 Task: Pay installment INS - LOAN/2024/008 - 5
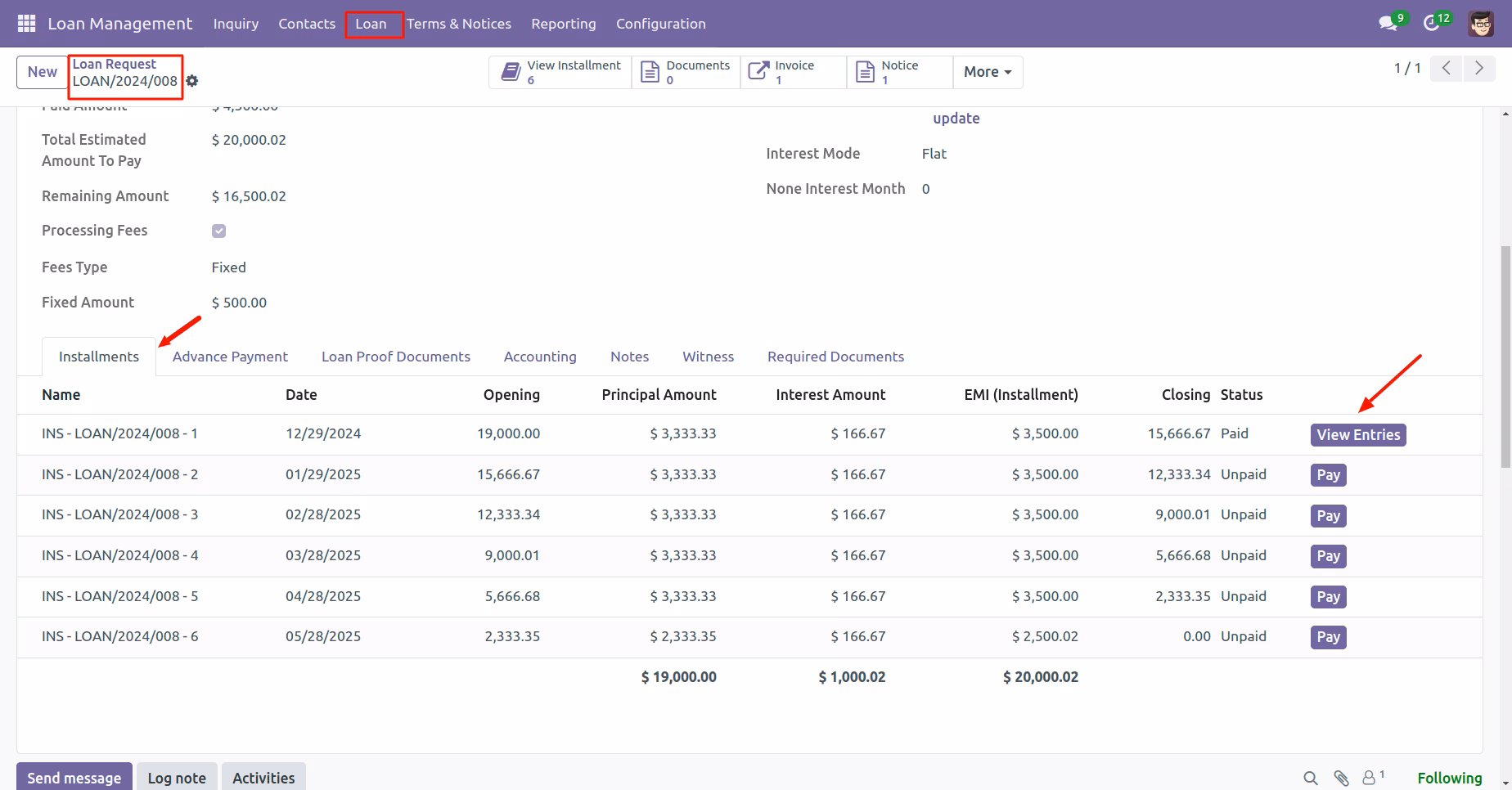[x=1328, y=597]
